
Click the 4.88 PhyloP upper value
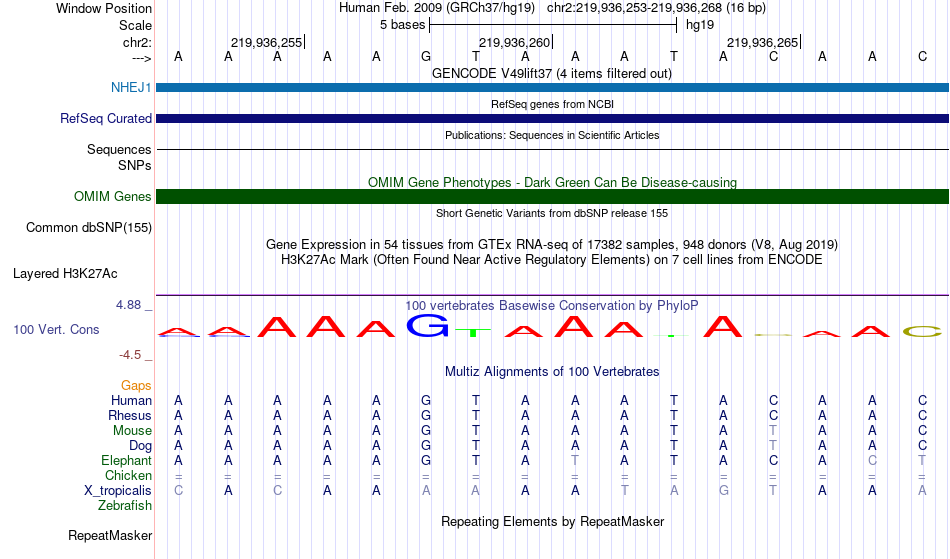tap(128, 305)
